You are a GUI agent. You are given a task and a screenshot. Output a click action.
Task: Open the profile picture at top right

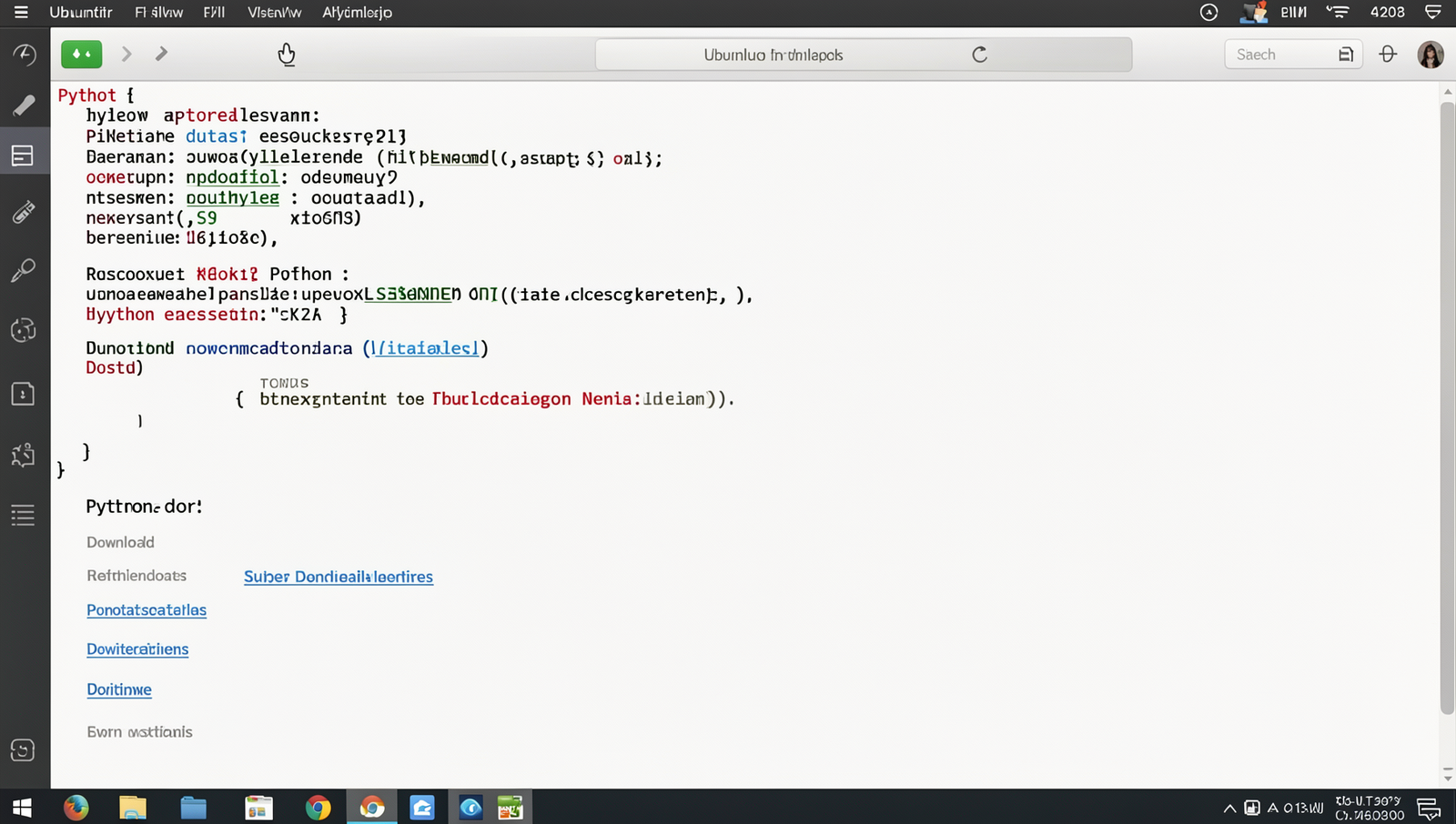click(x=1431, y=55)
